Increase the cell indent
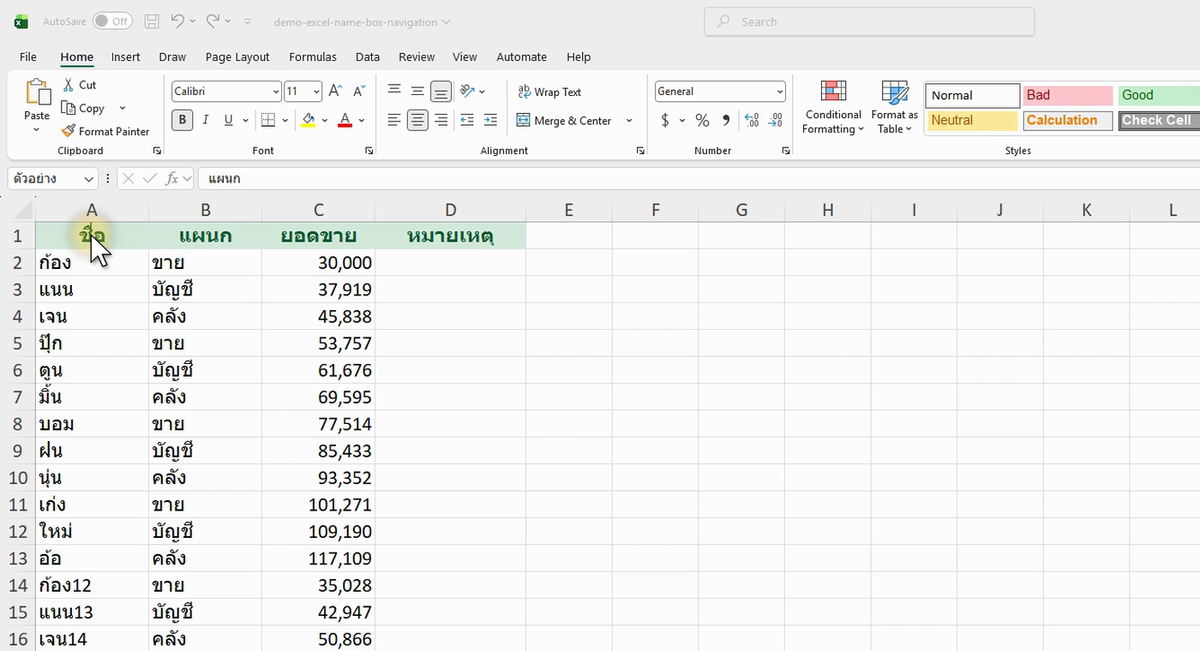Viewport: 1200px width, 651px height. (x=490, y=120)
